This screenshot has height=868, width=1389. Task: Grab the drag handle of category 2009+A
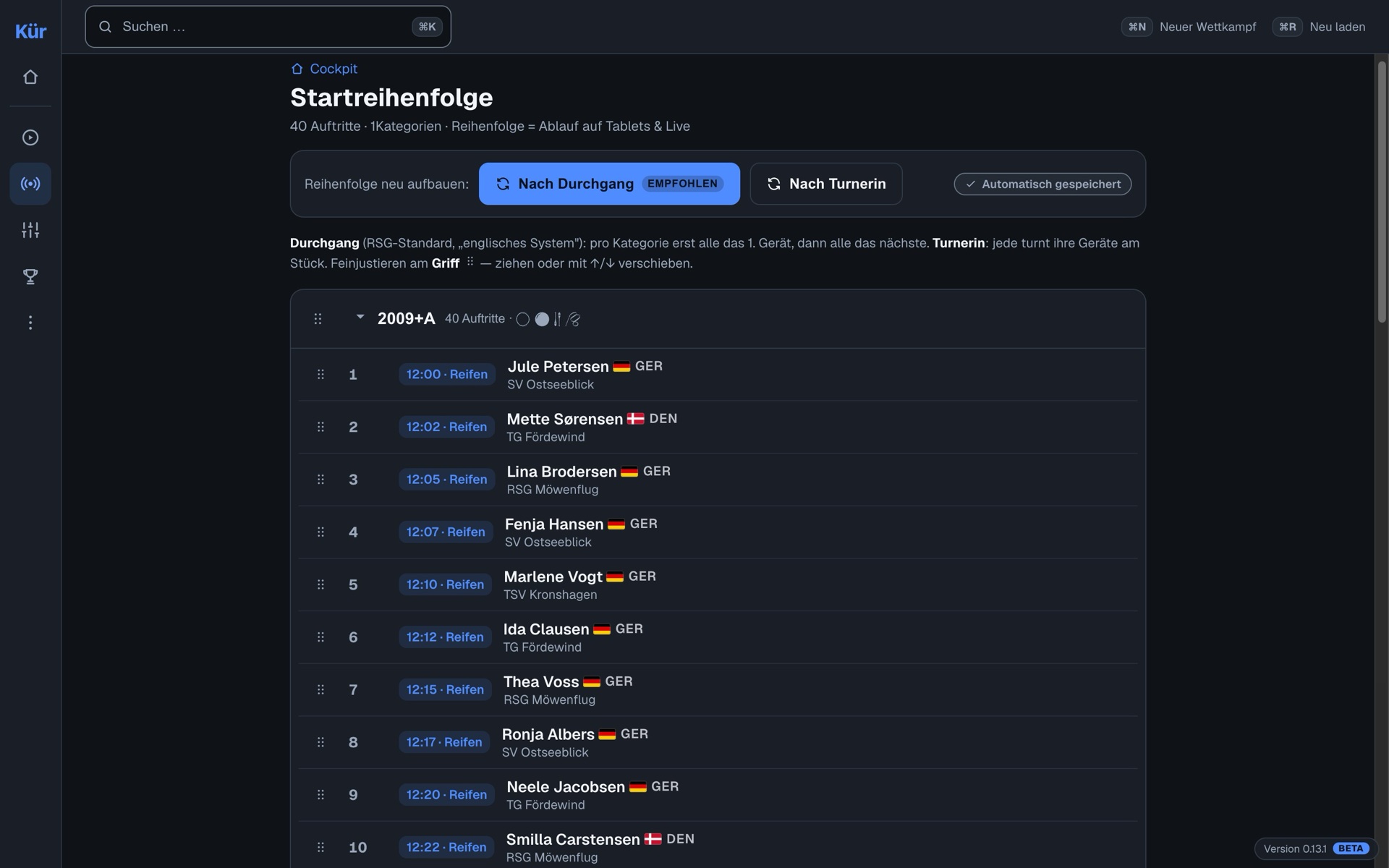318,319
